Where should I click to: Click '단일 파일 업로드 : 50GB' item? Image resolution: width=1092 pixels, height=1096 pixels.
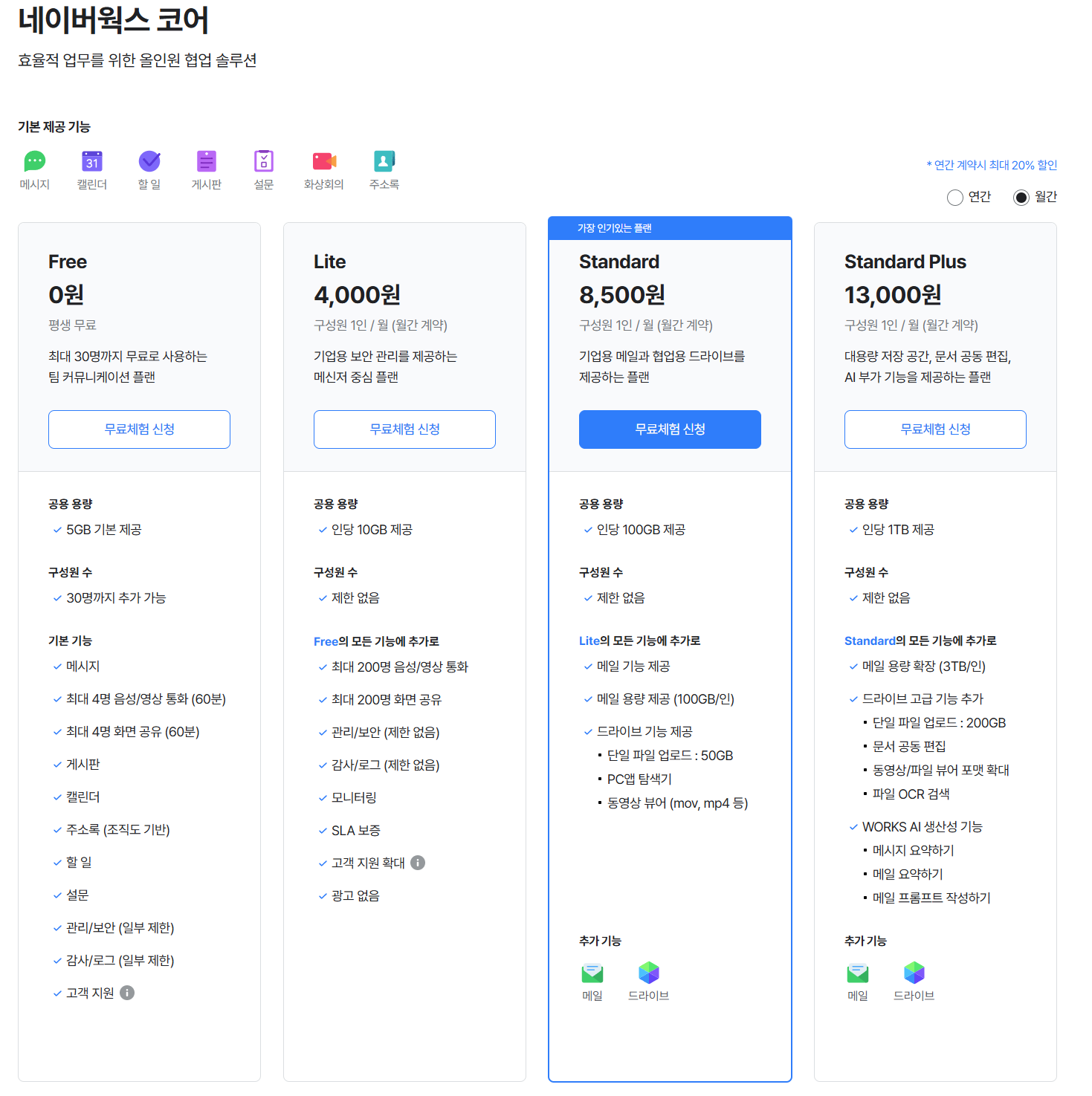coord(670,756)
